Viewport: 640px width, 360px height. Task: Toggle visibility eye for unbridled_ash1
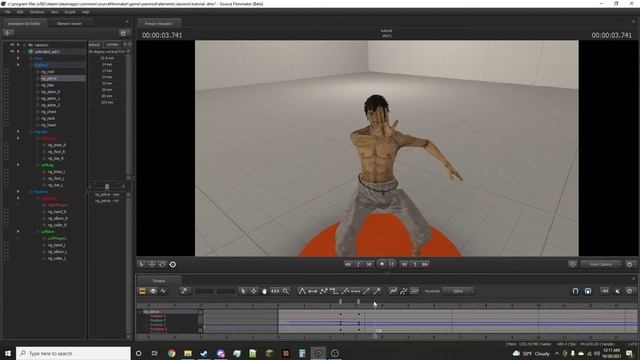pyautogui.click(x=12, y=51)
